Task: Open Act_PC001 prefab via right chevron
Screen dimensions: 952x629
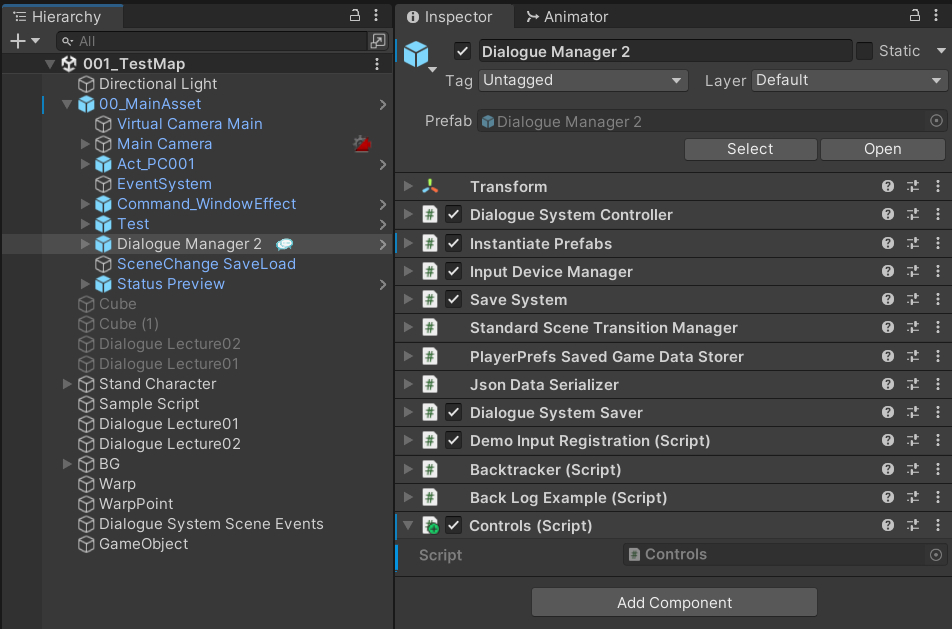Action: coord(382,165)
